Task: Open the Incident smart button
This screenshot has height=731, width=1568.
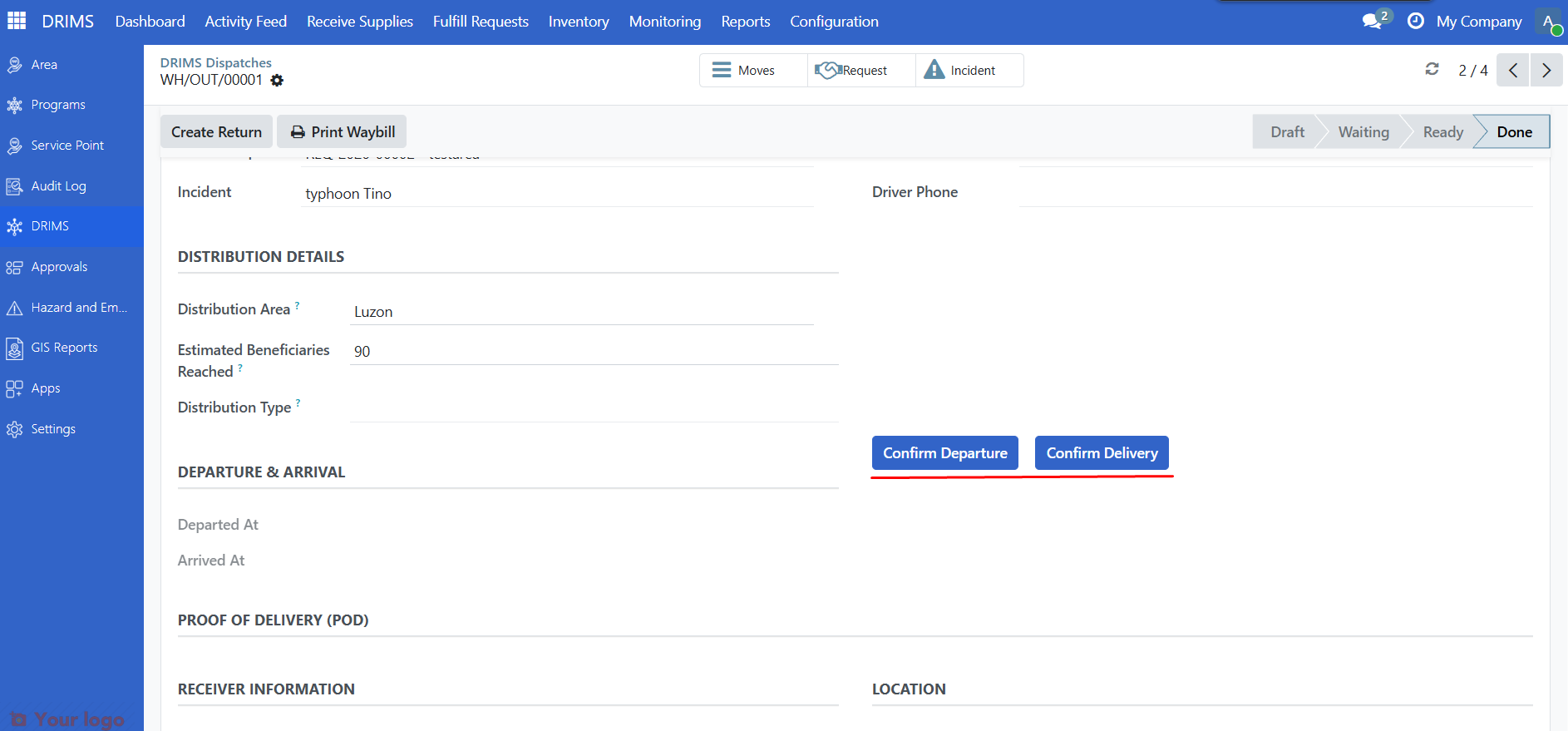Action: coord(969,71)
